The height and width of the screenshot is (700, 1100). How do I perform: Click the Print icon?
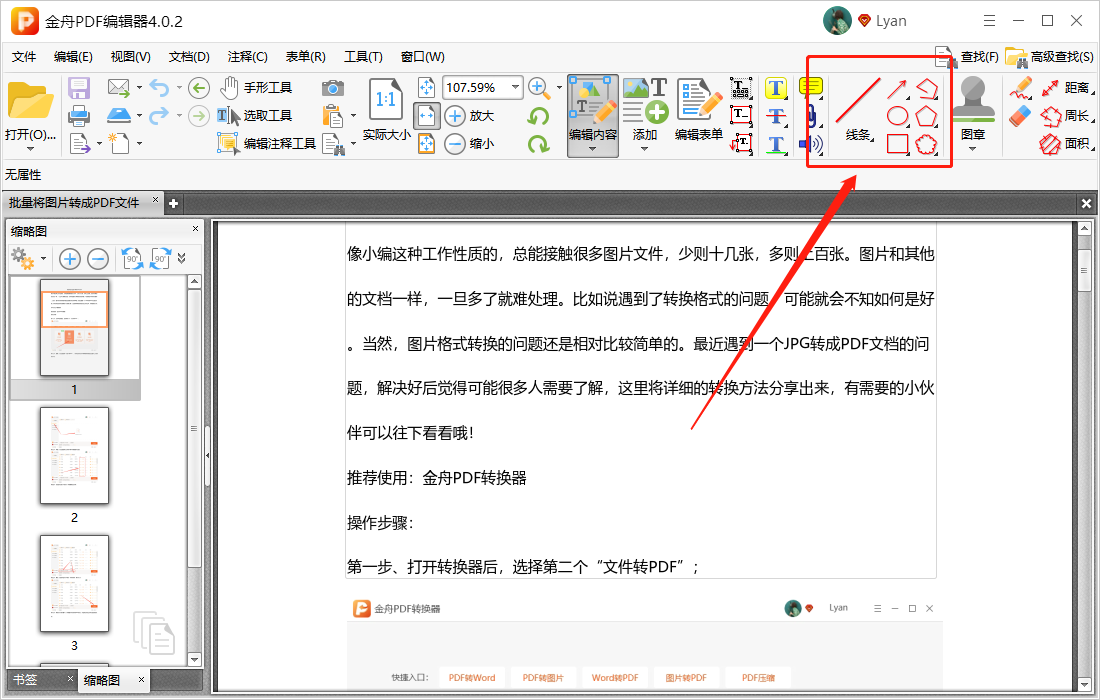(79, 115)
